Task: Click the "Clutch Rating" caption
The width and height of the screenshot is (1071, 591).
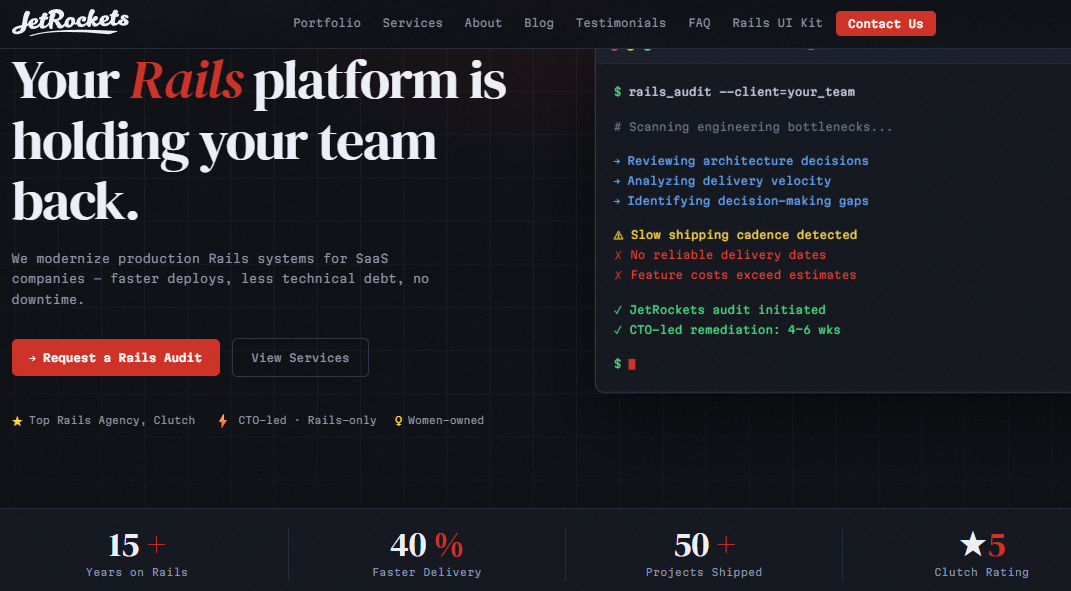Action: (982, 572)
